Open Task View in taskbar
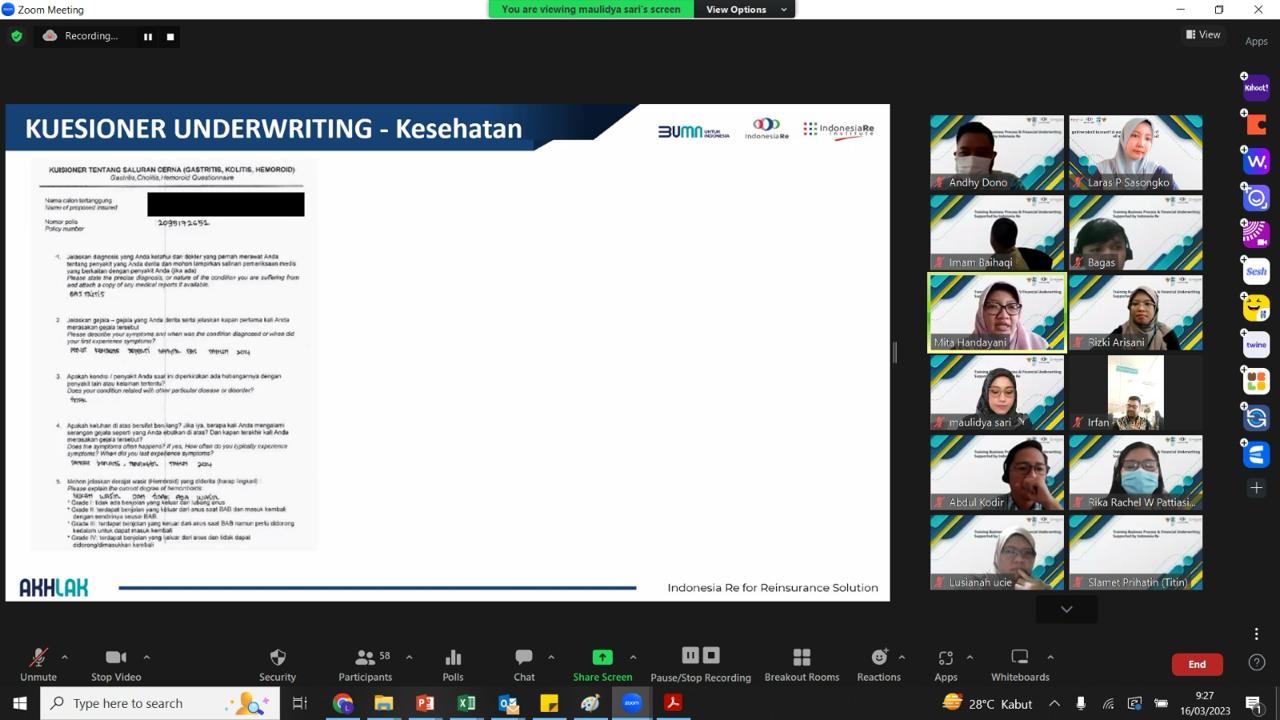This screenshot has height=720, width=1280. [x=300, y=703]
